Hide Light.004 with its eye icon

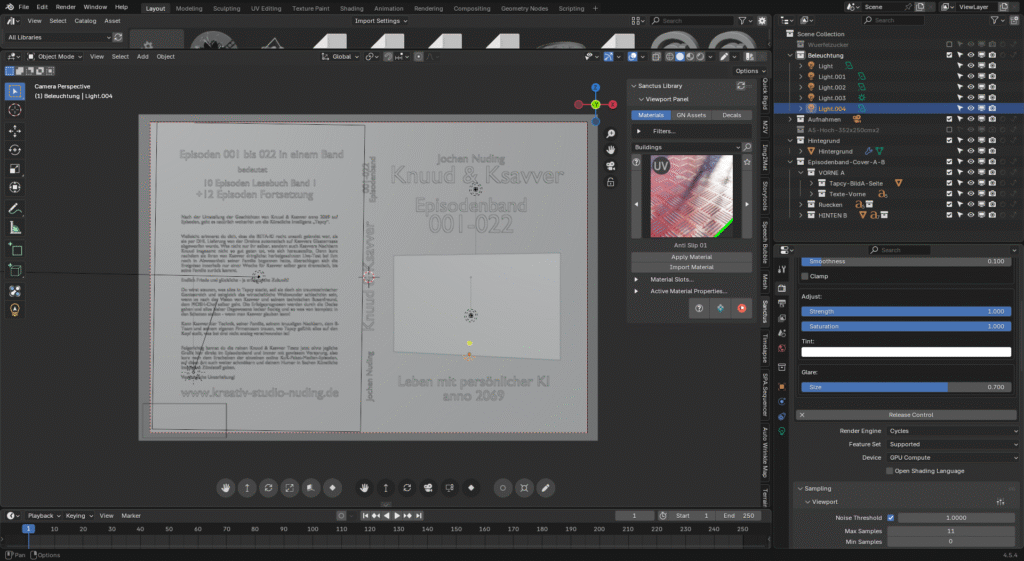pyautogui.click(x=970, y=108)
